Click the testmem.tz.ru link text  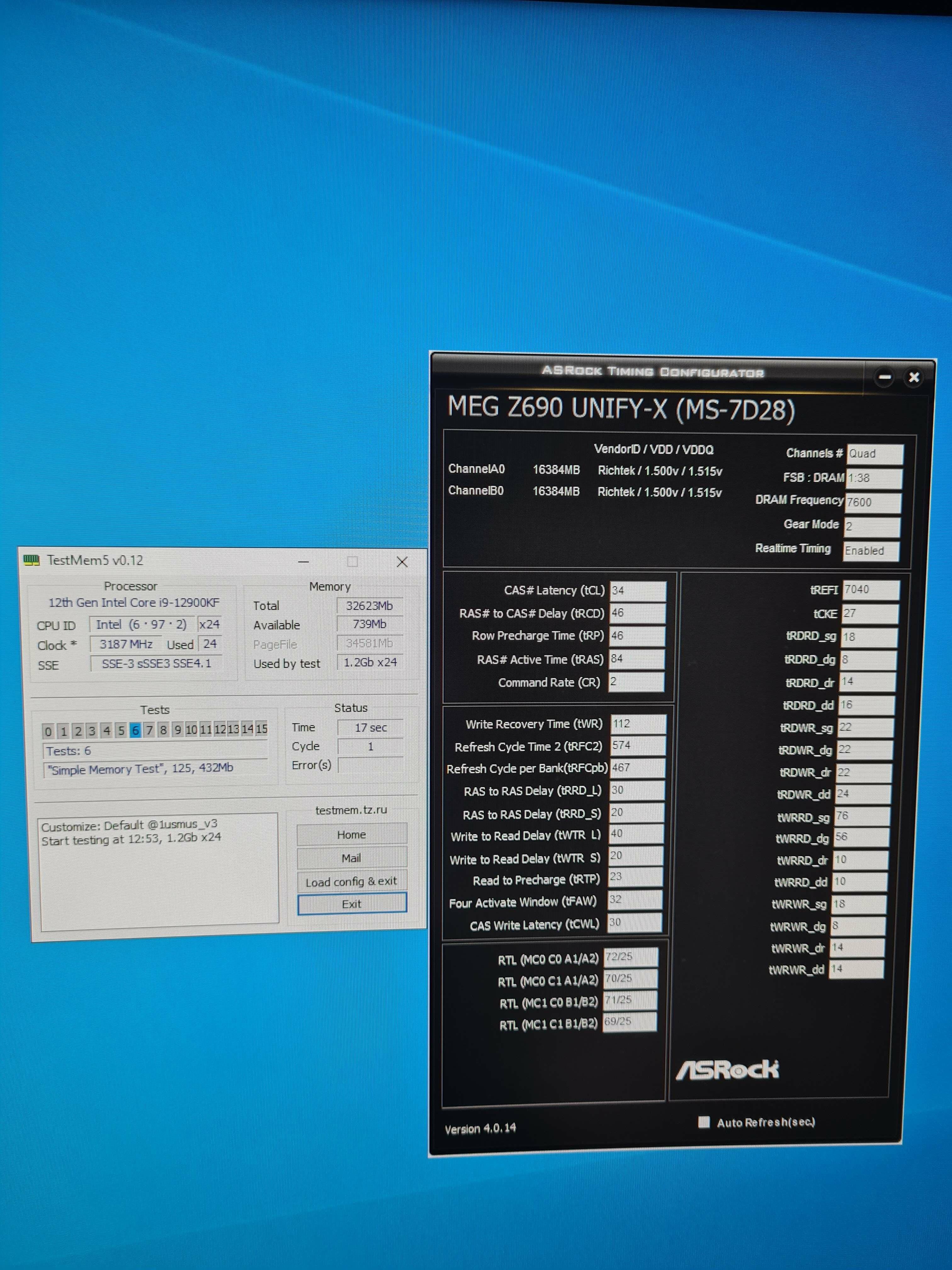[351, 809]
